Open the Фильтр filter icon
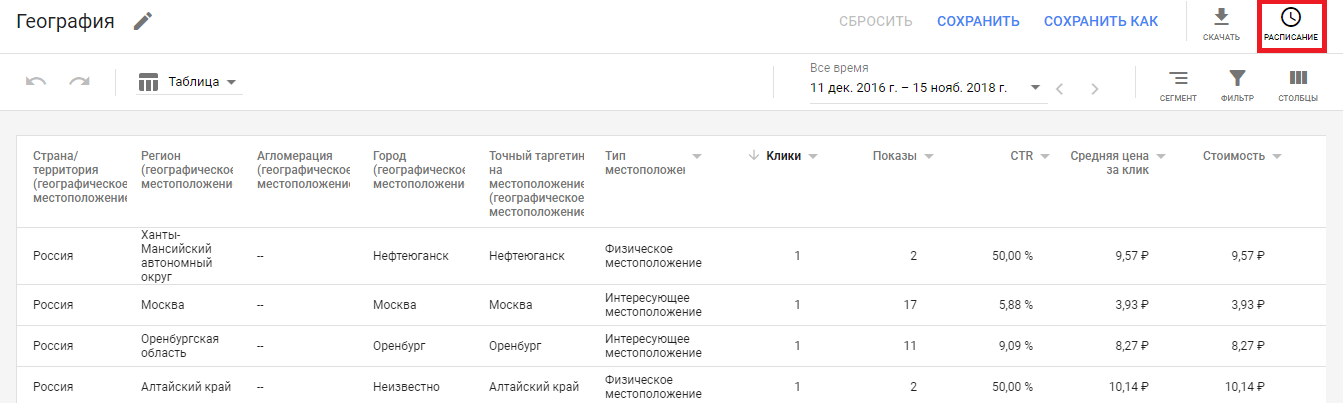The width and height of the screenshot is (1343, 403). click(x=1237, y=78)
